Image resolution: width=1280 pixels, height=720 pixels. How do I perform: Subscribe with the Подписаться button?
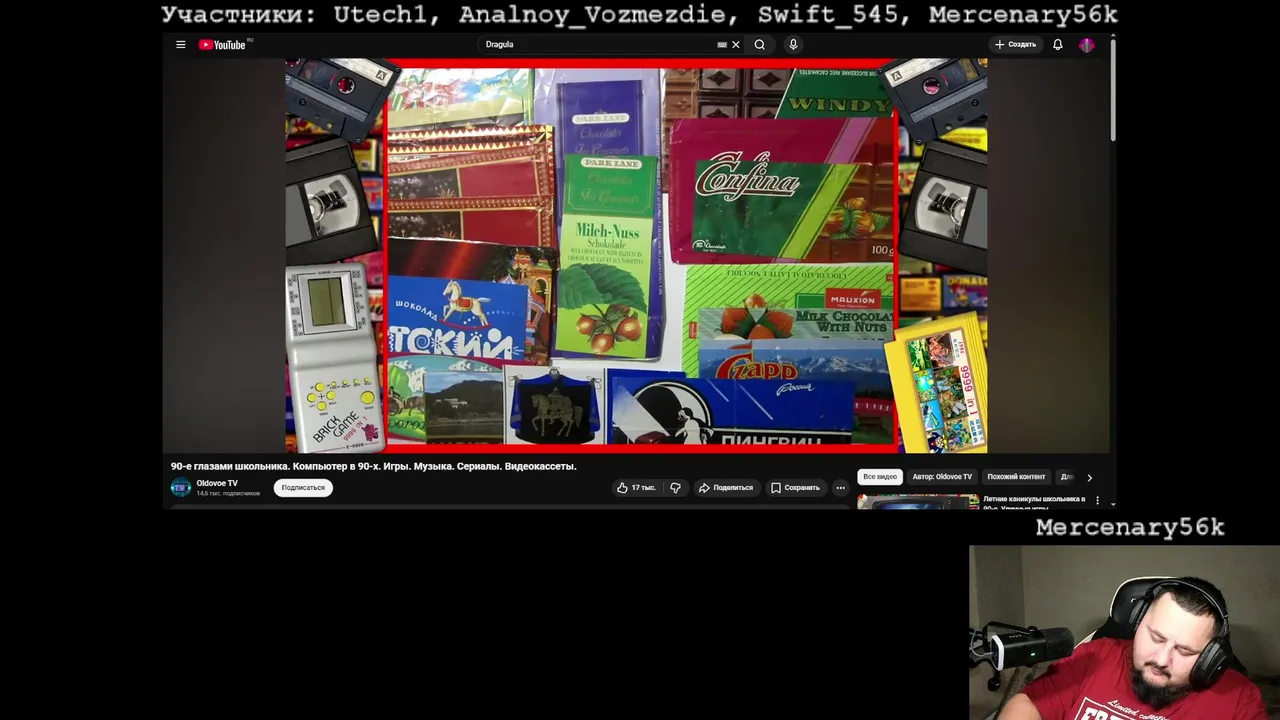(303, 488)
